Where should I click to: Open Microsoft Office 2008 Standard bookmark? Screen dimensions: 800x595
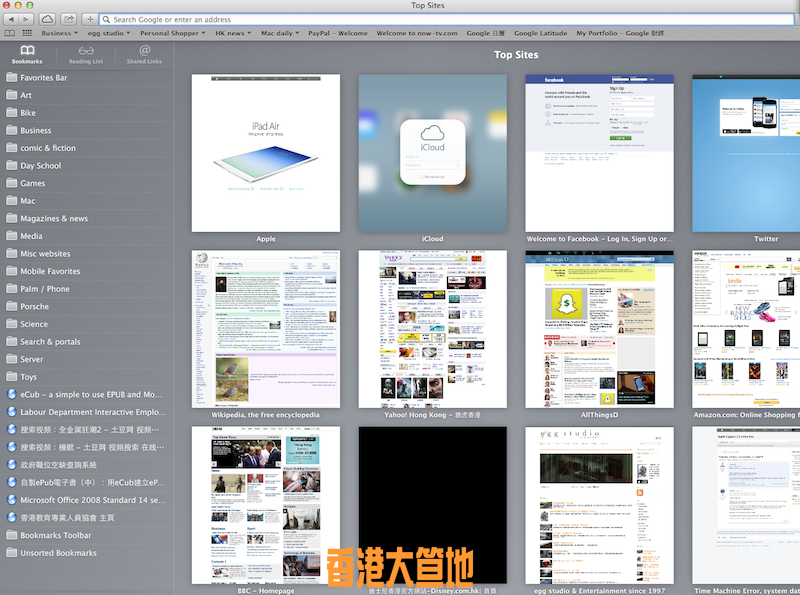[x=87, y=500]
